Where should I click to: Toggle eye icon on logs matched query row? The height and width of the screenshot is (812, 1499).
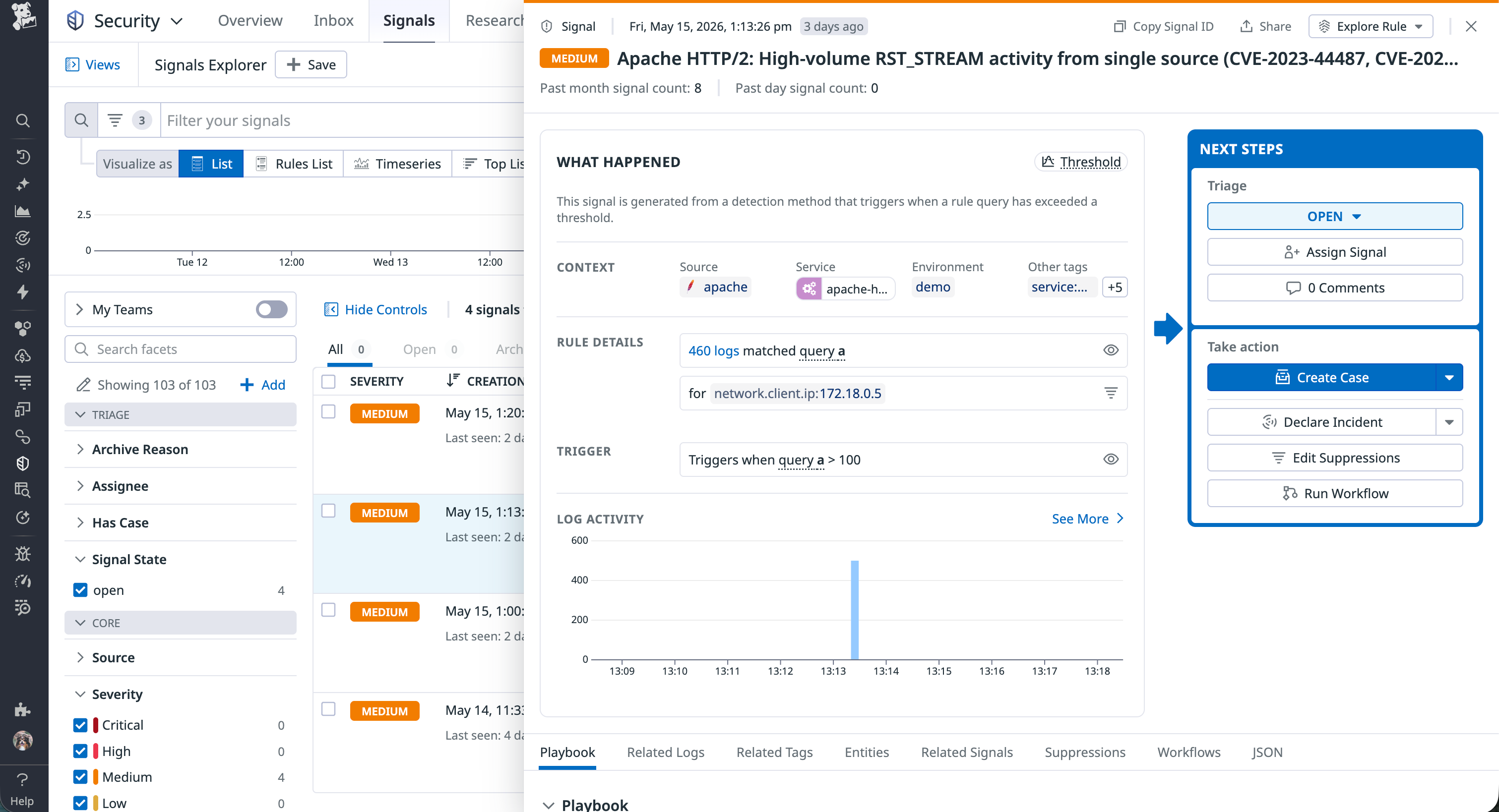tap(1110, 350)
